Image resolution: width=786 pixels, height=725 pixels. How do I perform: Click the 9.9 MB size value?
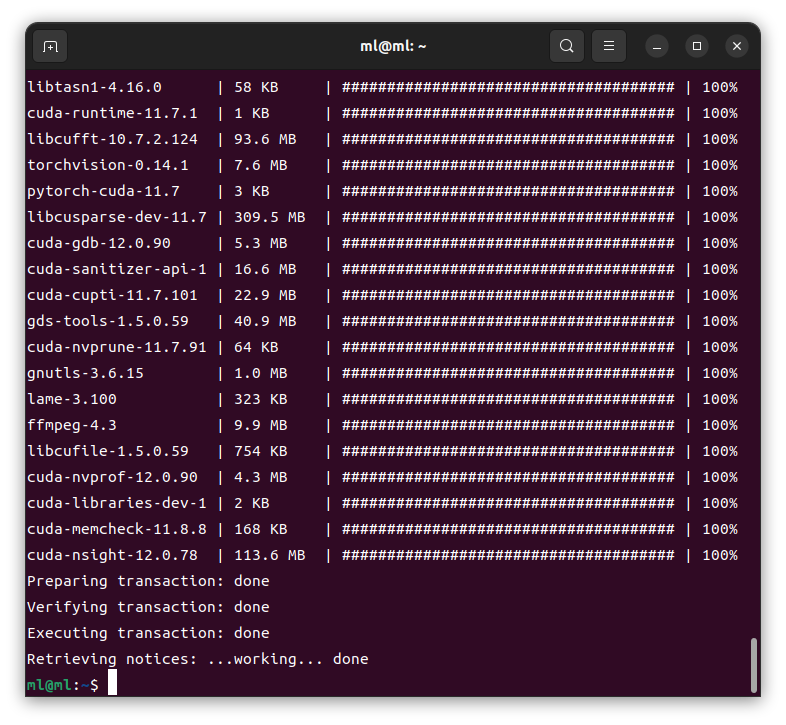(261, 426)
